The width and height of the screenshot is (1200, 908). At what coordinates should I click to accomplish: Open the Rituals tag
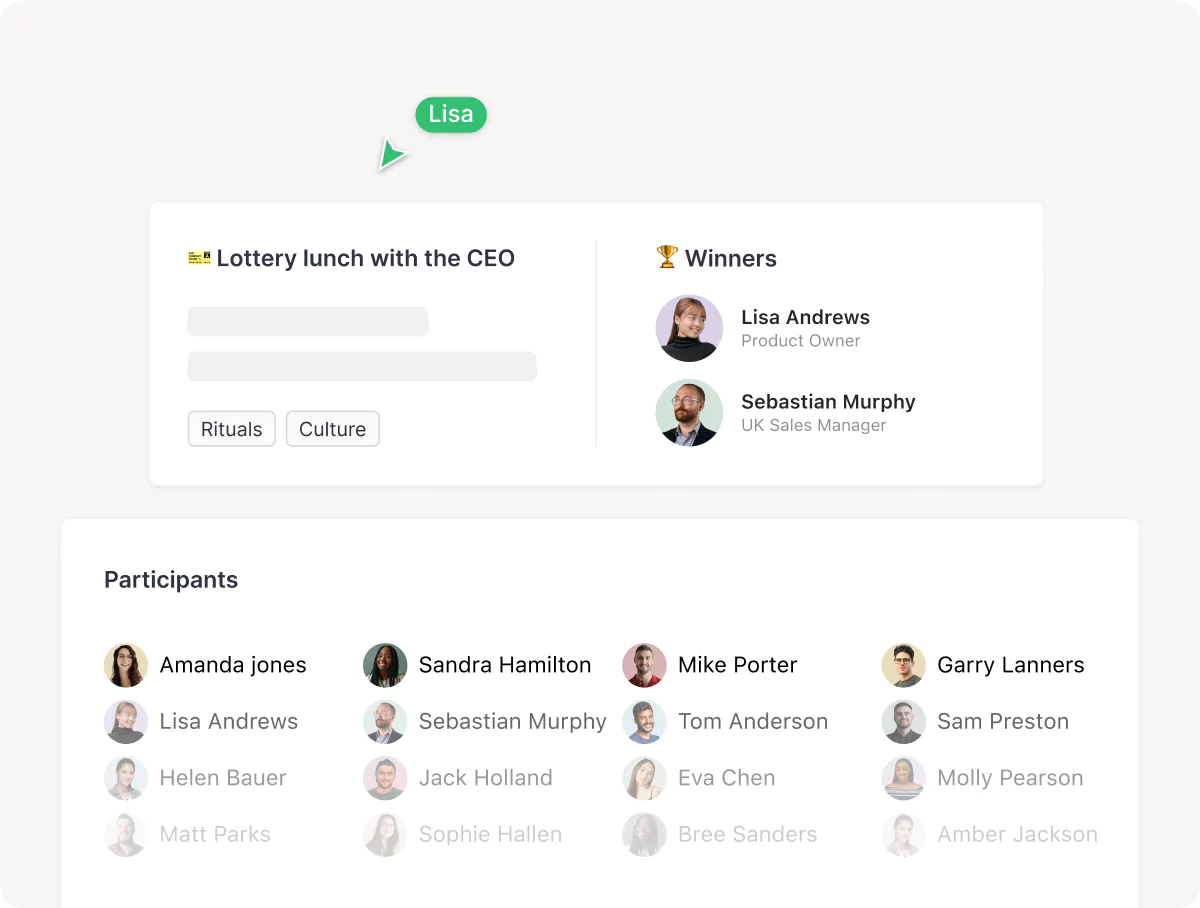coord(231,429)
